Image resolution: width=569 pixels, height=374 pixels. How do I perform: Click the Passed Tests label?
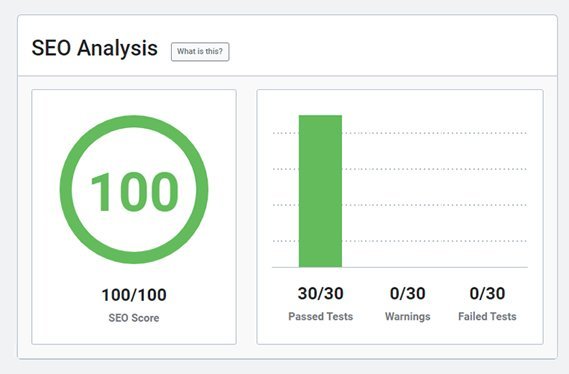pyautogui.click(x=320, y=316)
